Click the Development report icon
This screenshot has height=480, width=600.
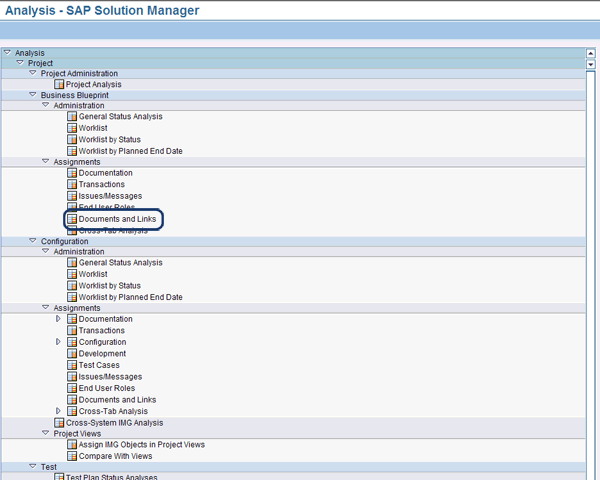[72, 354]
